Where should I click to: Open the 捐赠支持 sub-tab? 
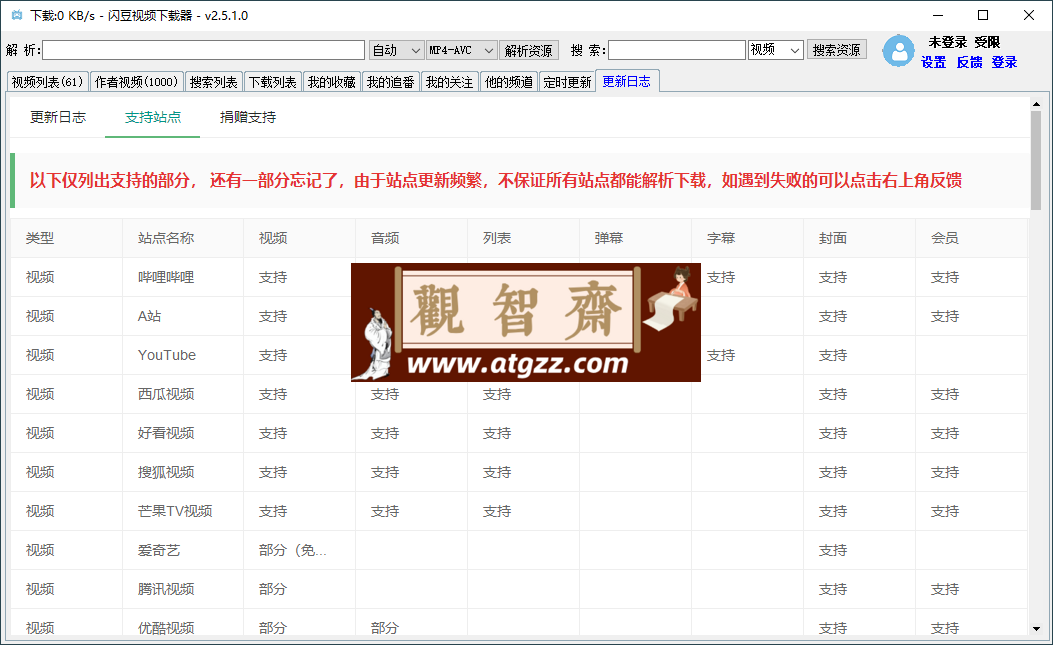[x=248, y=117]
